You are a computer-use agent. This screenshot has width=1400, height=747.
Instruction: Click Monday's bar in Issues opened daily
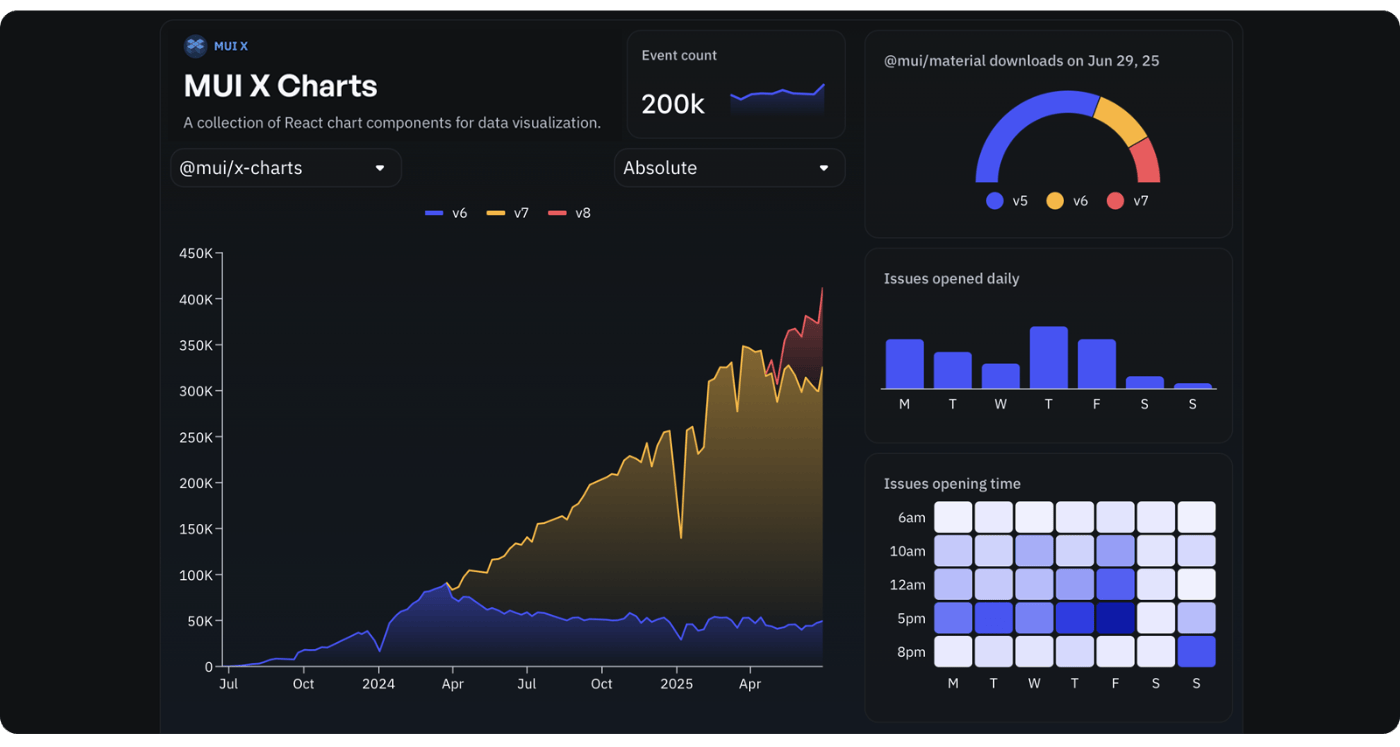904,364
